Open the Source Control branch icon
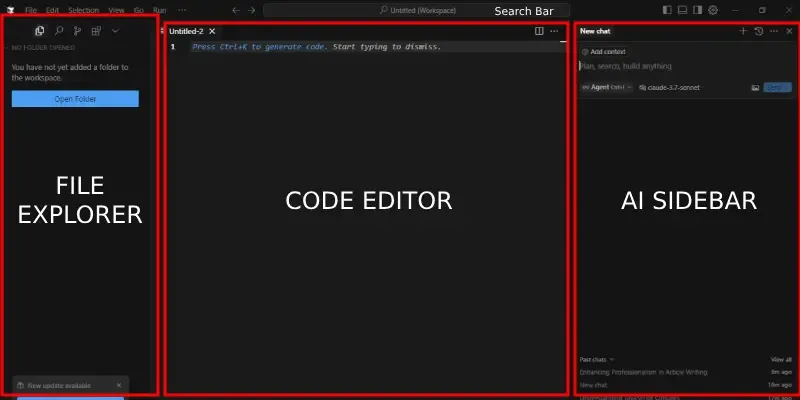 77,31
